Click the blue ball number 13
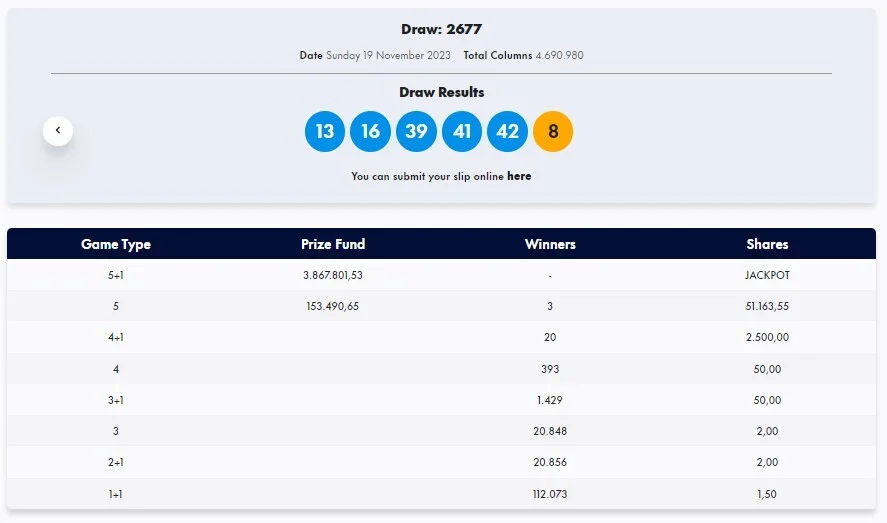Image resolution: width=887 pixels, height=523 pixels. coord(324,132)
